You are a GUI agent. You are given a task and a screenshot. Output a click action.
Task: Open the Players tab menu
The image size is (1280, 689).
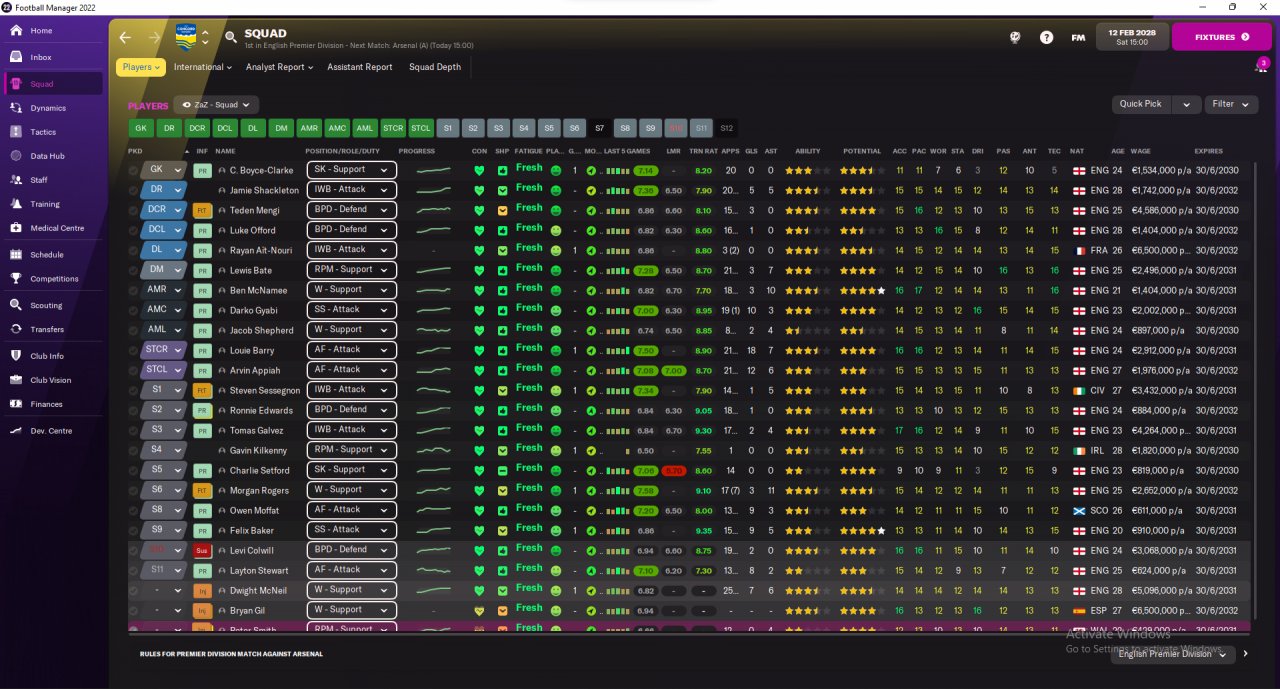[141, 67]
